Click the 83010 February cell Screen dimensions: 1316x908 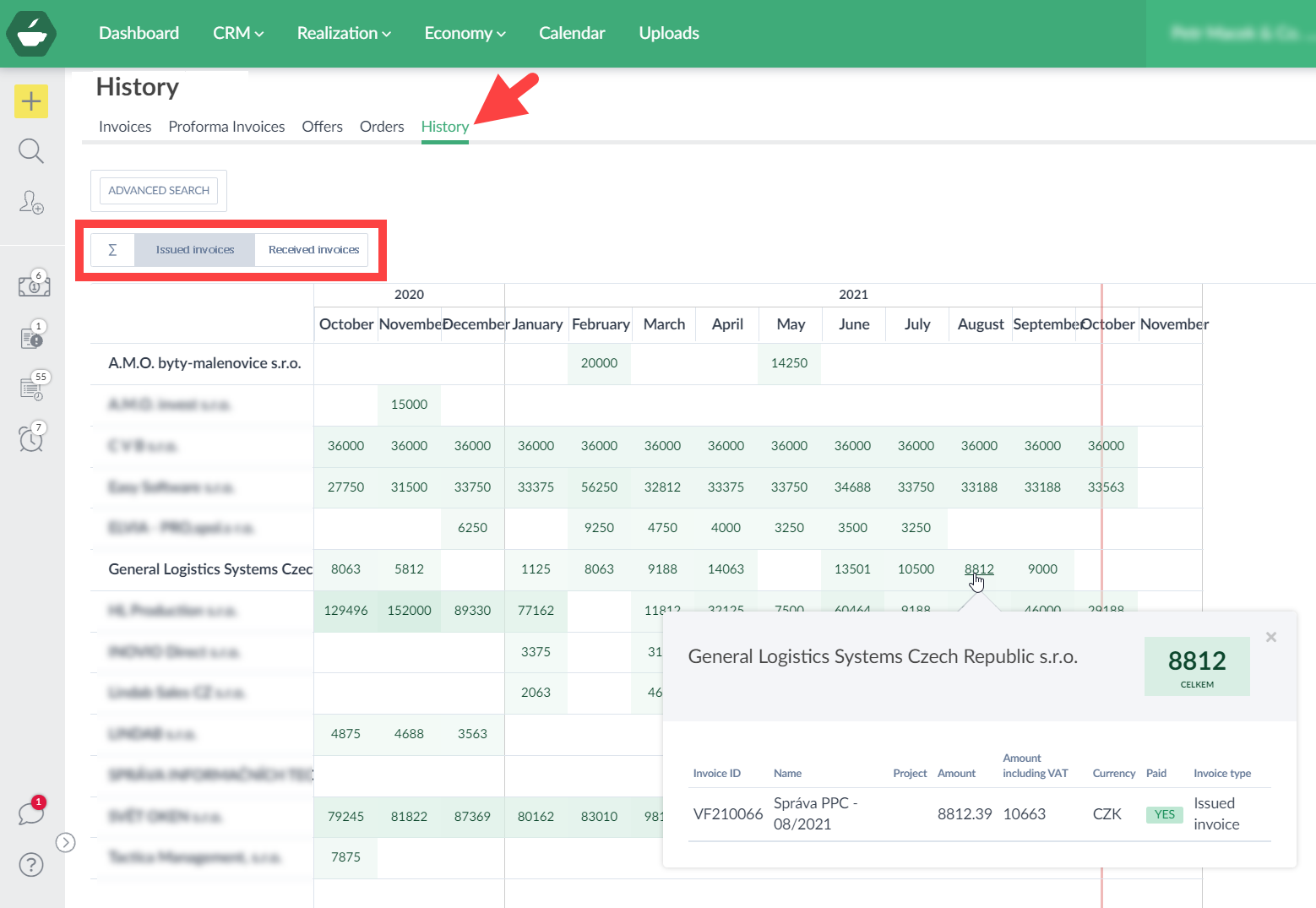coord(599,817)
